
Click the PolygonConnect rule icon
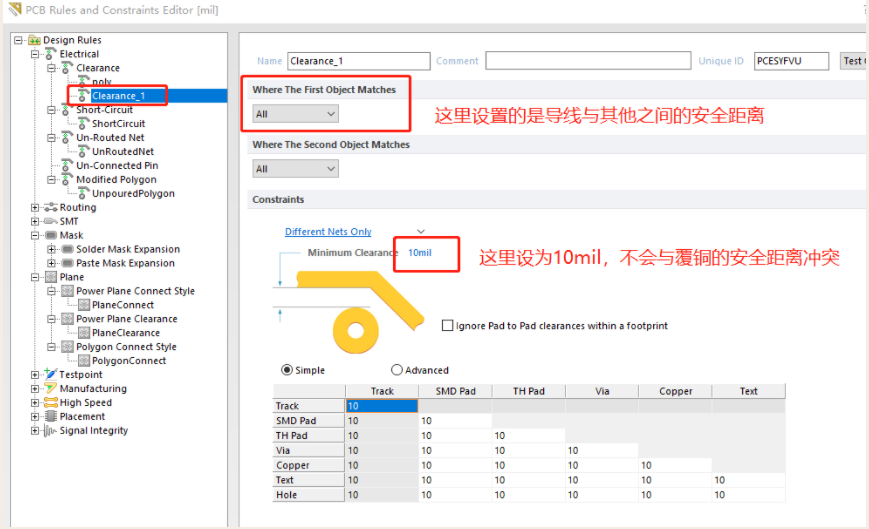click(x=84, y=361)
